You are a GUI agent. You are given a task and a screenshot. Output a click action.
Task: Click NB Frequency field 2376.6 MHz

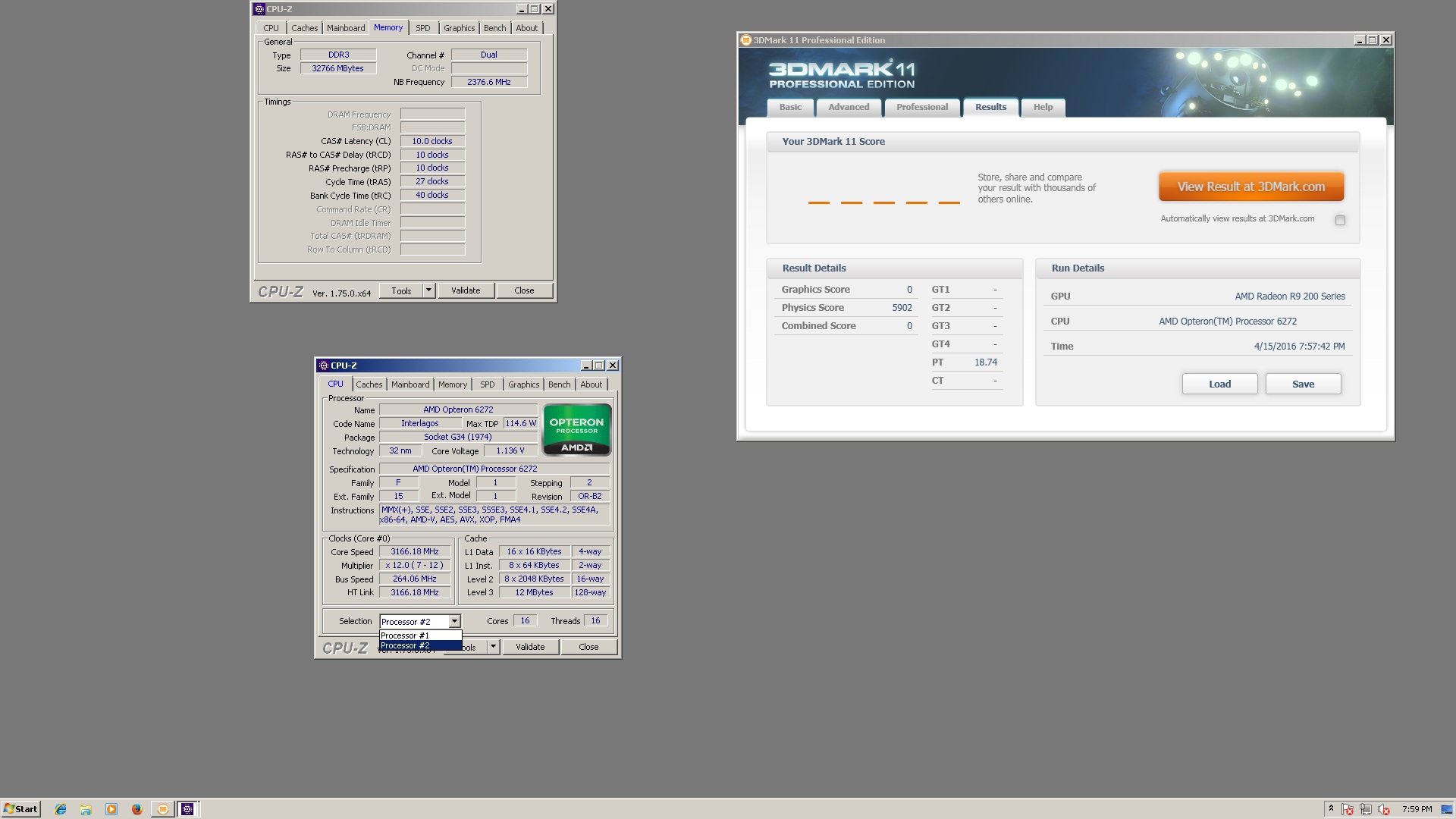tap(489, 82)
